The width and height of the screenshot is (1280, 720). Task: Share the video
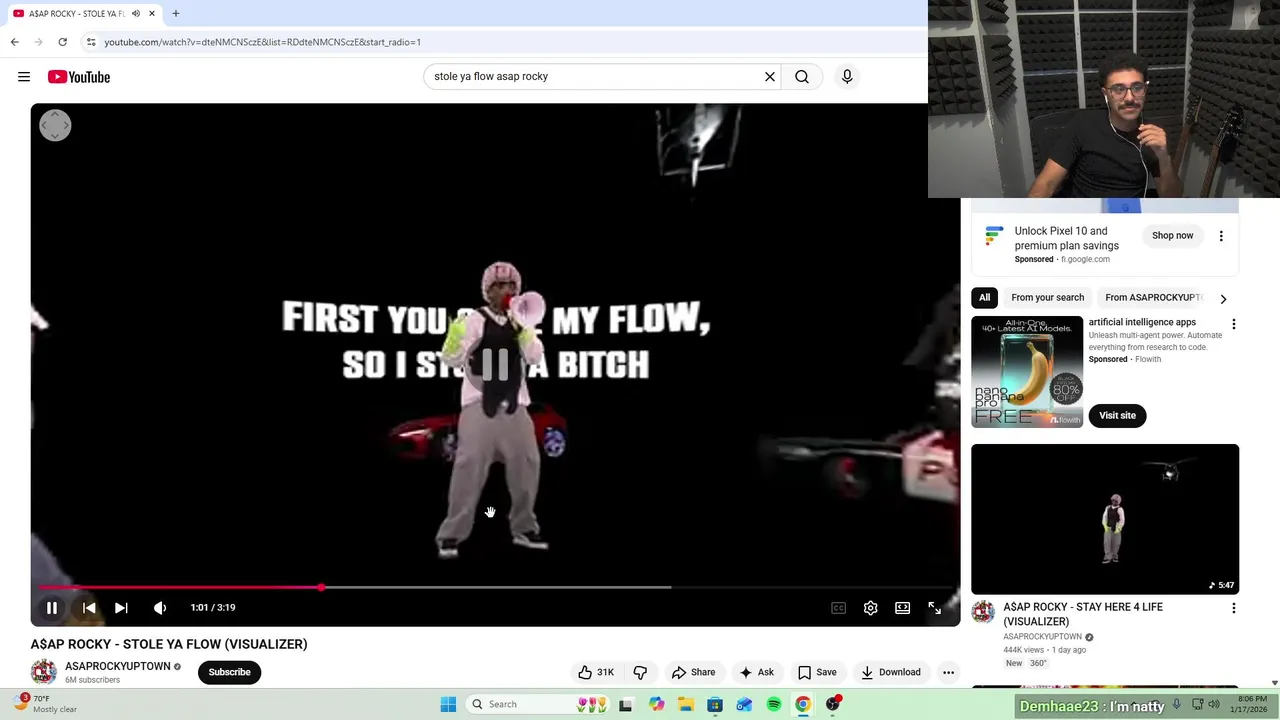[x=693, y=672]
